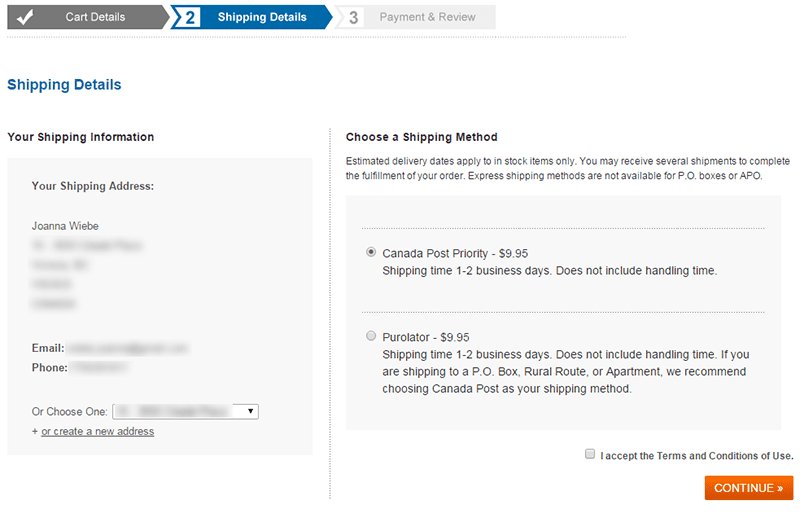The height and width of the screenshot is (518, 800).
Task: Click the step 2 number icon
Action: [x=190, y=17]
